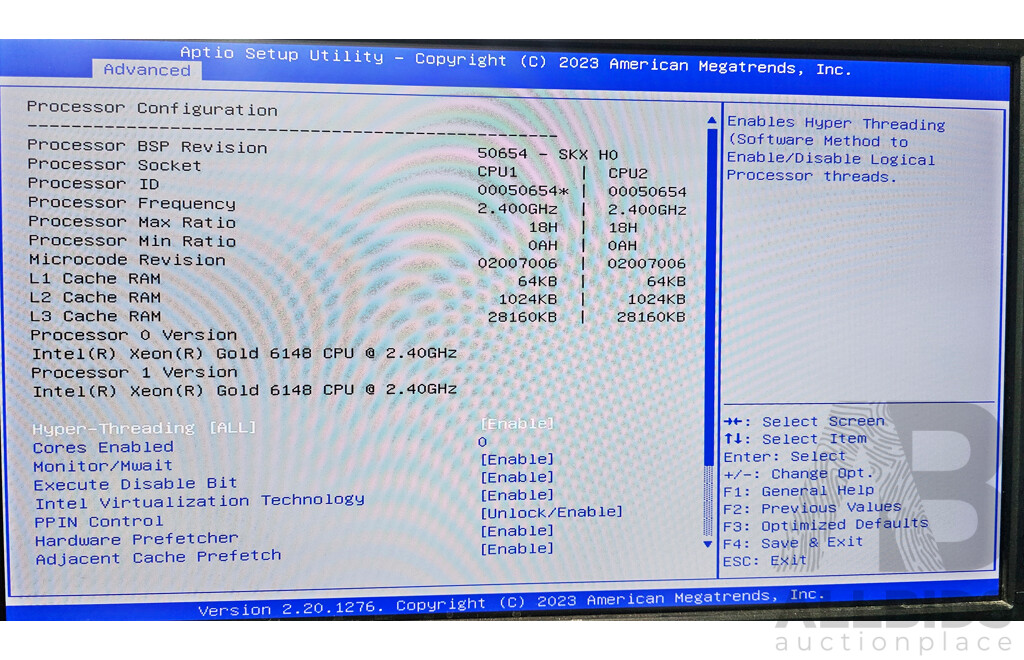
Task: Open the PPIN Control [Unlock/Enable] option
Action: coord(551,512)
